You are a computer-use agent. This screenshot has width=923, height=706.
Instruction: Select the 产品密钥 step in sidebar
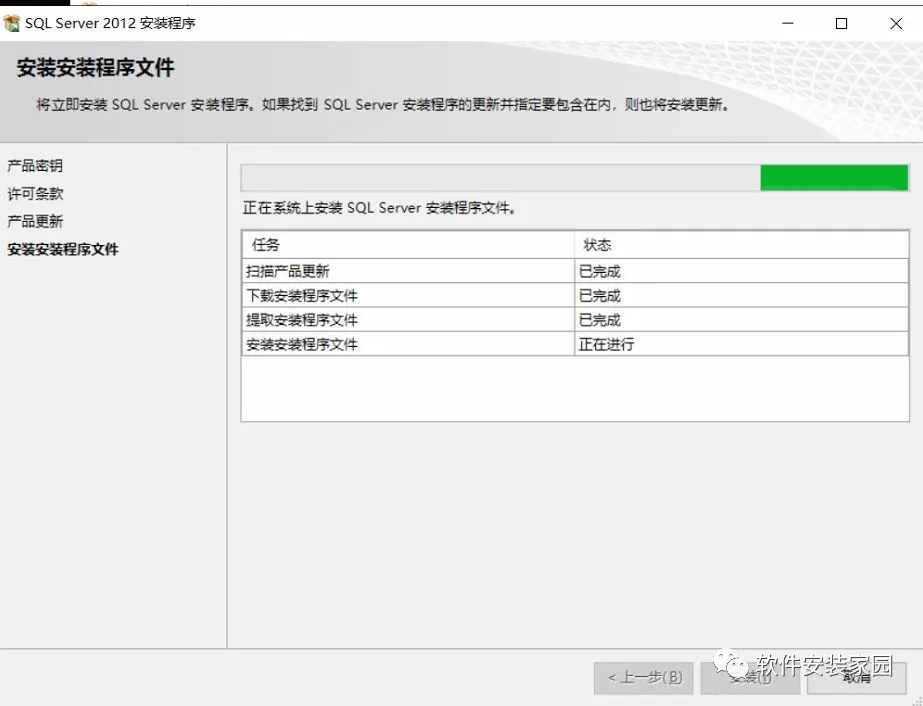[35, 166]
